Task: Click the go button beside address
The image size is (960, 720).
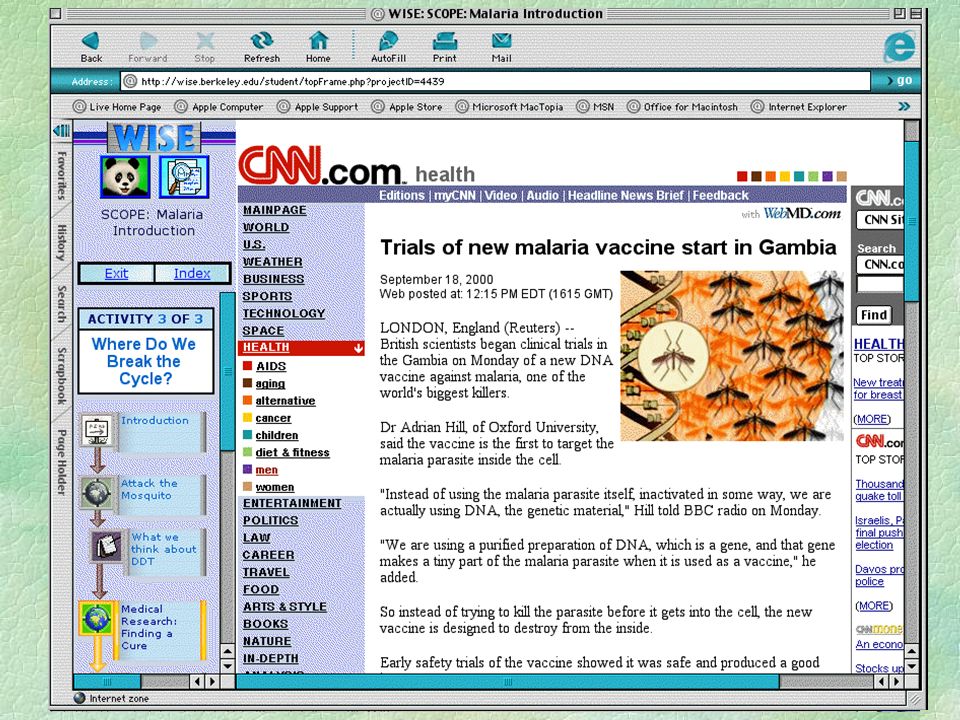Action: tap(899, 80)
